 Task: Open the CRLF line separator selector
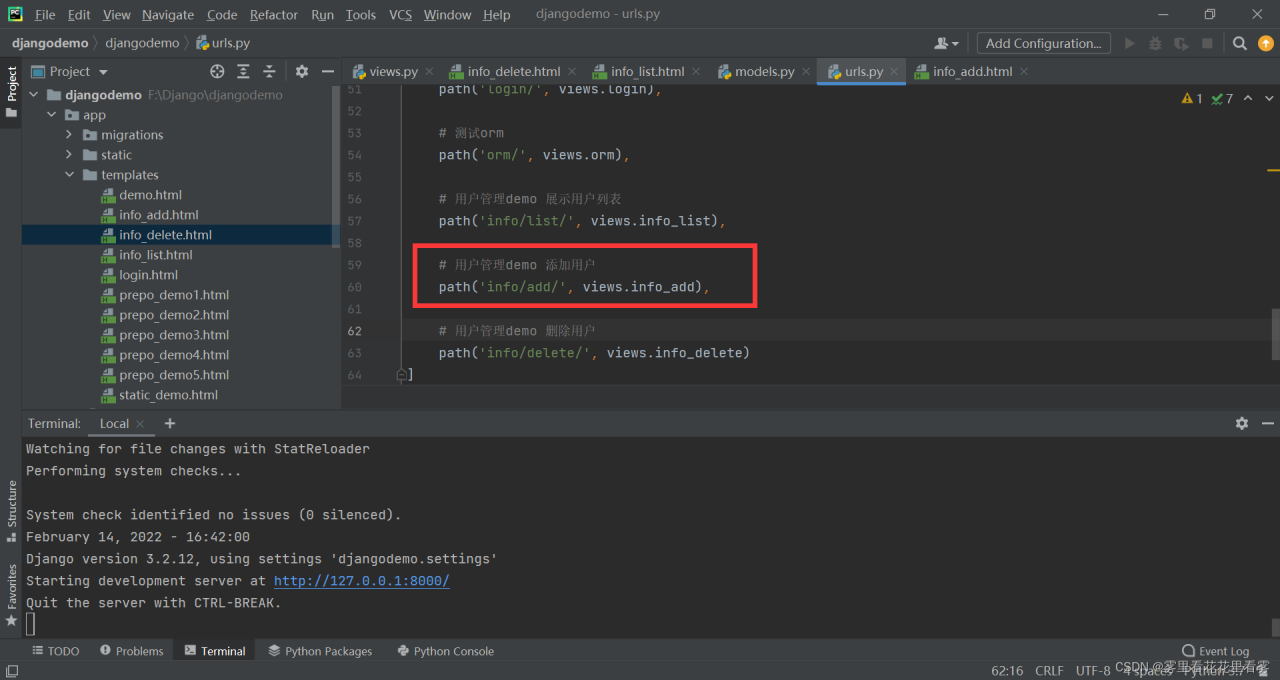coord(1049,670)
